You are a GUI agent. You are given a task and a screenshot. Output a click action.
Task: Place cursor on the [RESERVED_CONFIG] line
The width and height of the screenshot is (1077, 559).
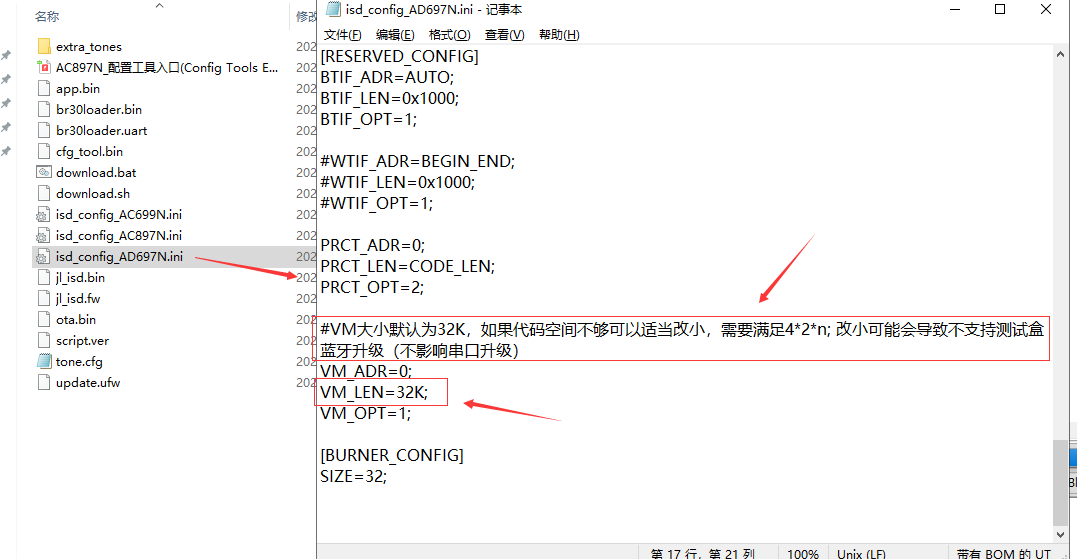[x=400, y=56]
